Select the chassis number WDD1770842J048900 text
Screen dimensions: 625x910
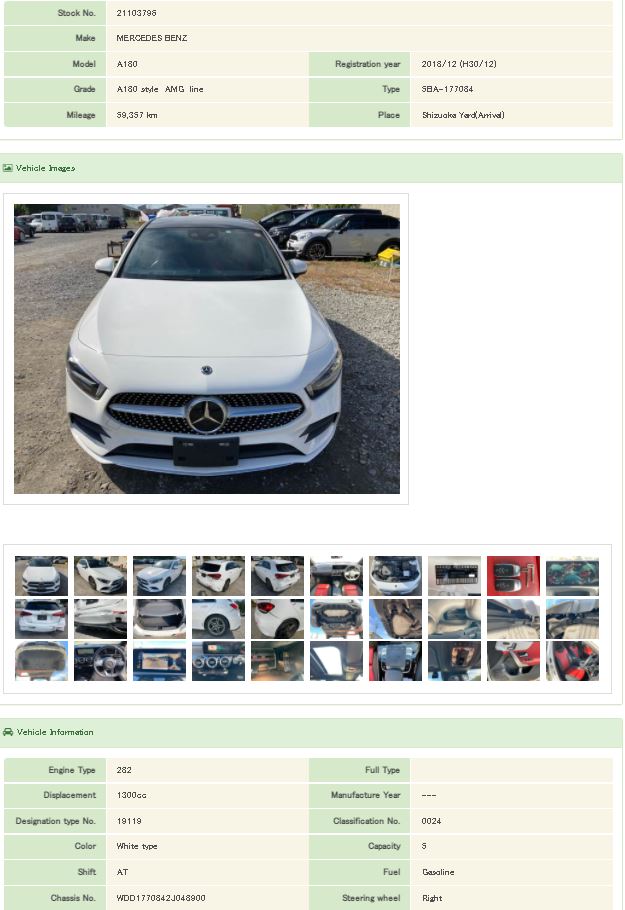(x=161, y=898)
